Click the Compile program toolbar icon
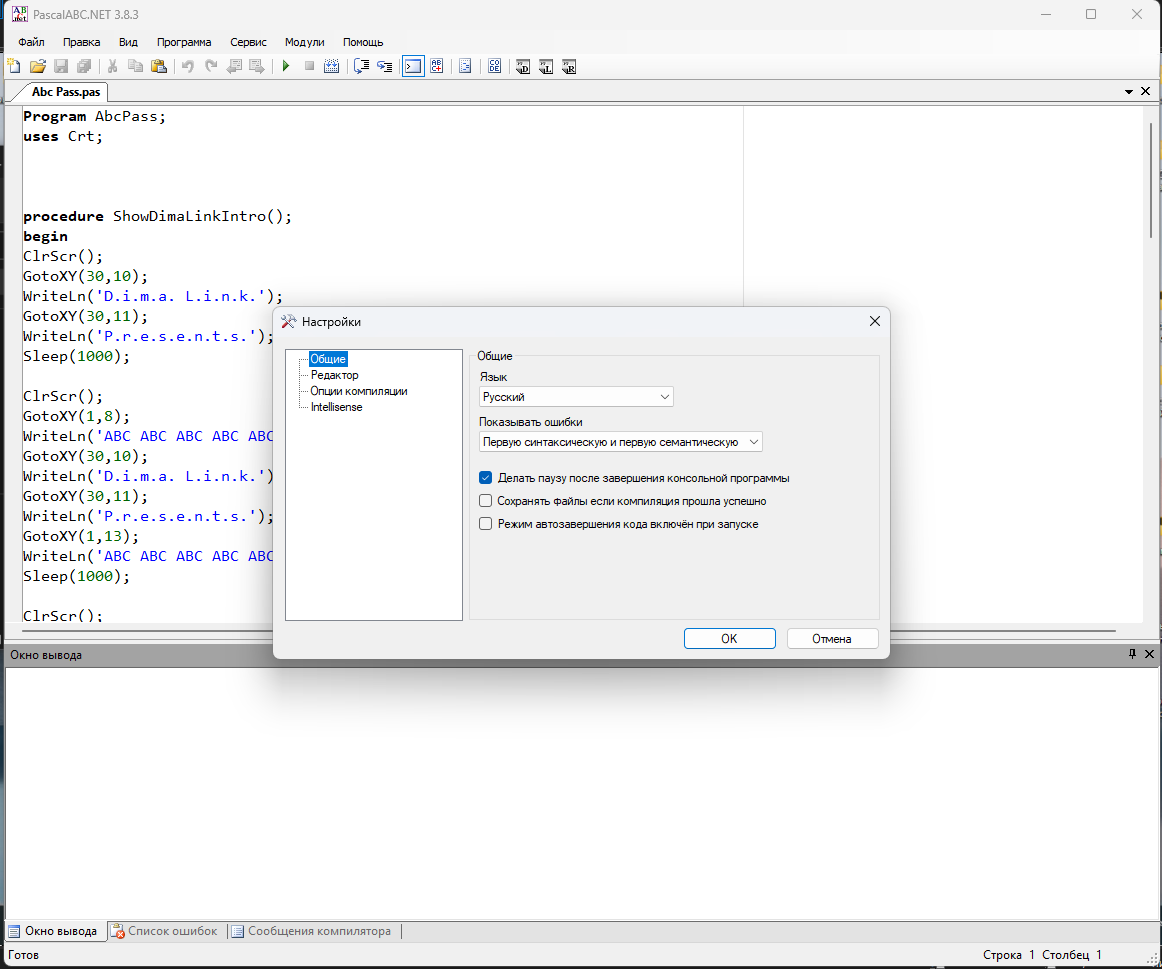Screen dimensions: 1162x969 [332, 66]
